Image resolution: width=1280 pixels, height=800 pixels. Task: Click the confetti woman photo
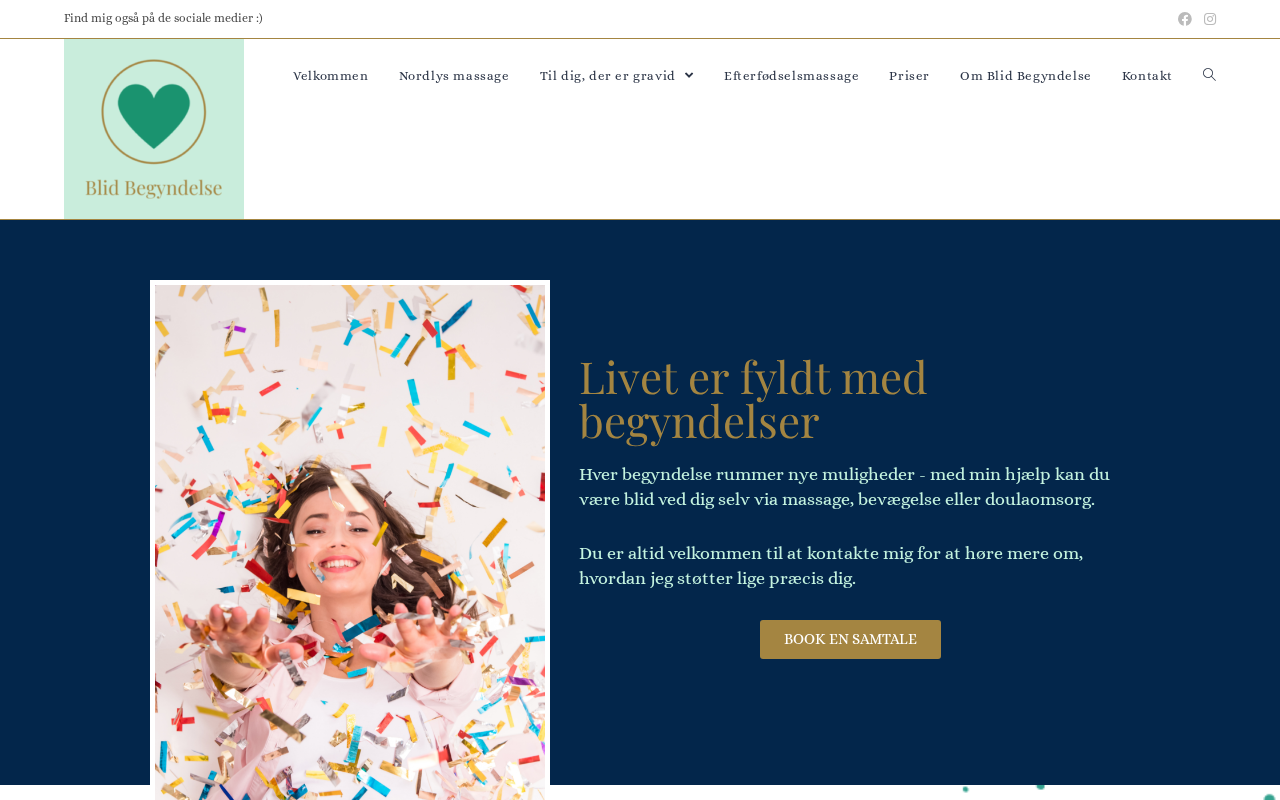(350, 540)
